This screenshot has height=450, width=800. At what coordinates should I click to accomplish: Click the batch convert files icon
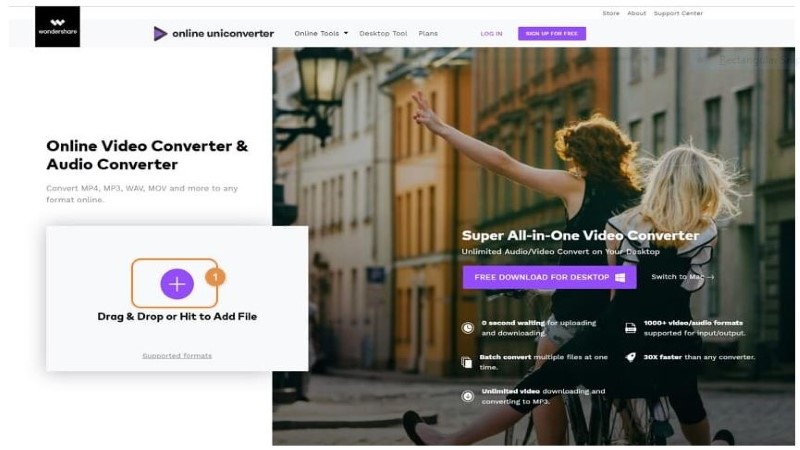click(x=466, y=362)
